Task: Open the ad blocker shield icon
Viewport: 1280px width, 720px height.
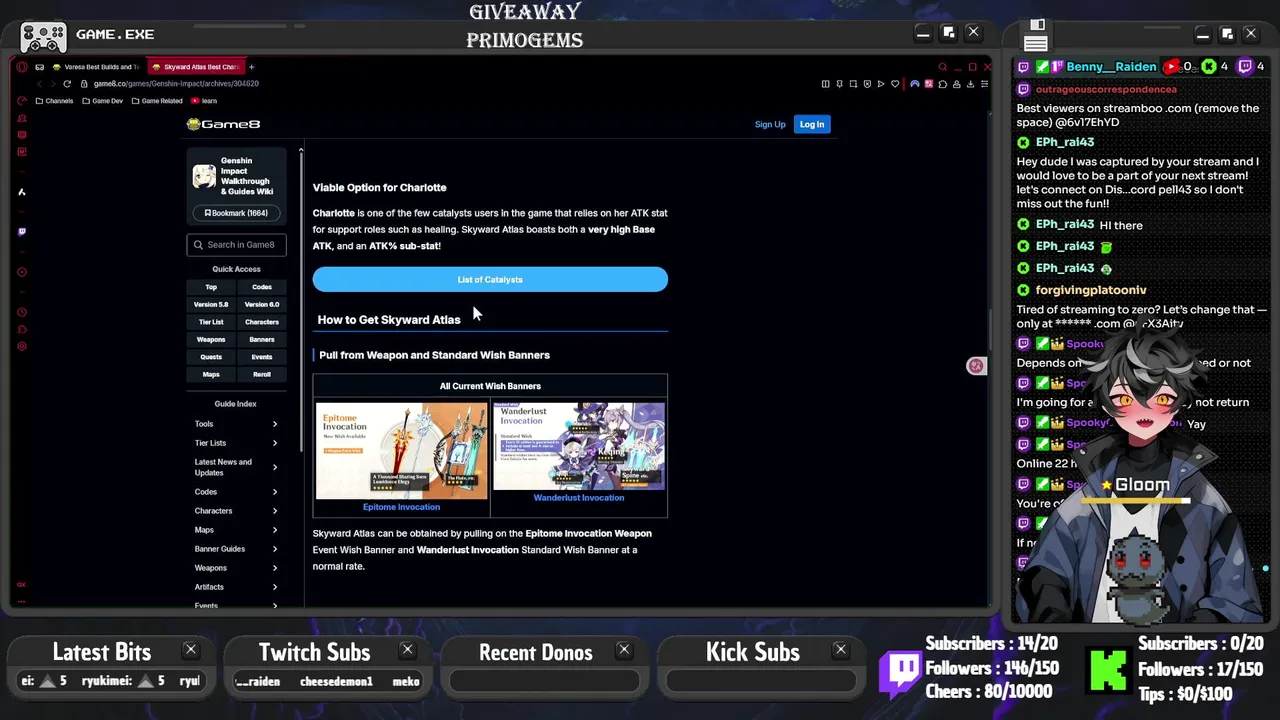Action: [x=867, y=84]
